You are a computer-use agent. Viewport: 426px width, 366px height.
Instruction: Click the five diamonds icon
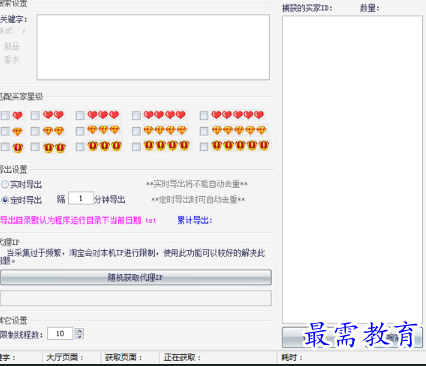click(239, 130)
